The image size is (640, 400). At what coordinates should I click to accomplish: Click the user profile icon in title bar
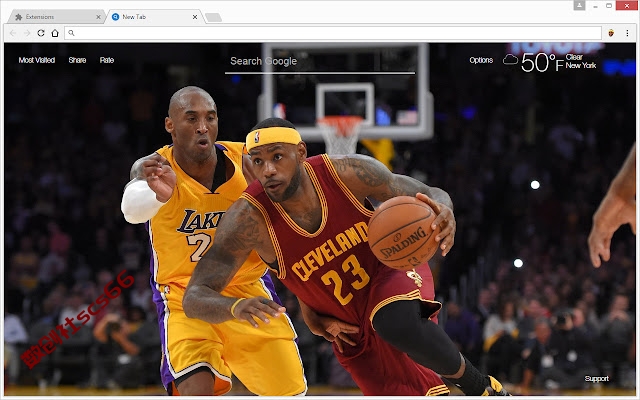pos(579,5)
